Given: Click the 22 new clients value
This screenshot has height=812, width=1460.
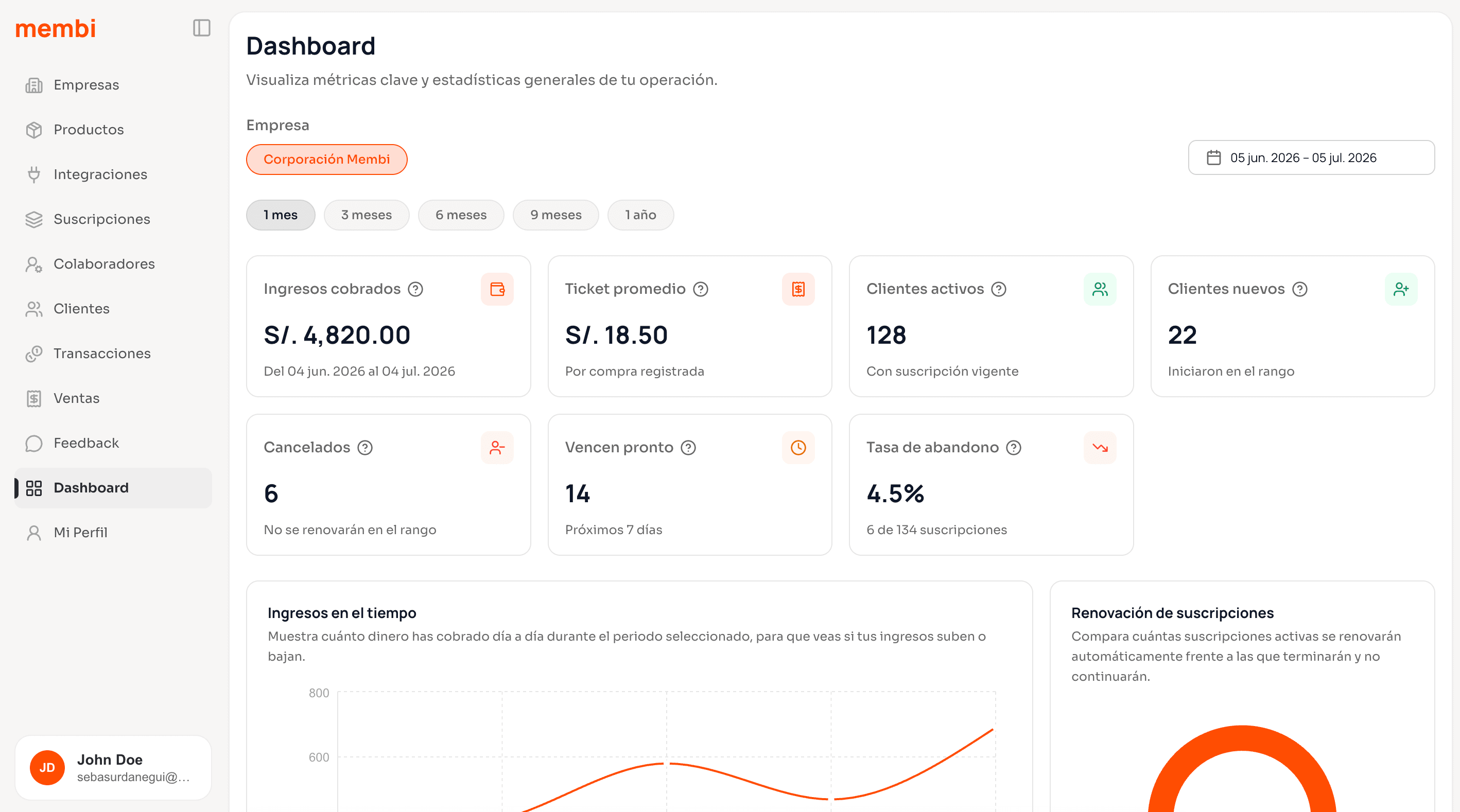Looking at the screenshot, I should pos(1183,336).
